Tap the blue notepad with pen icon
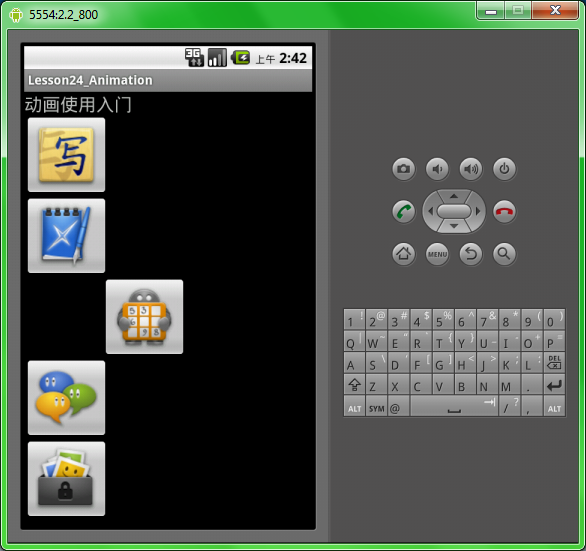 pyautogui.click(x=67, y=236)
